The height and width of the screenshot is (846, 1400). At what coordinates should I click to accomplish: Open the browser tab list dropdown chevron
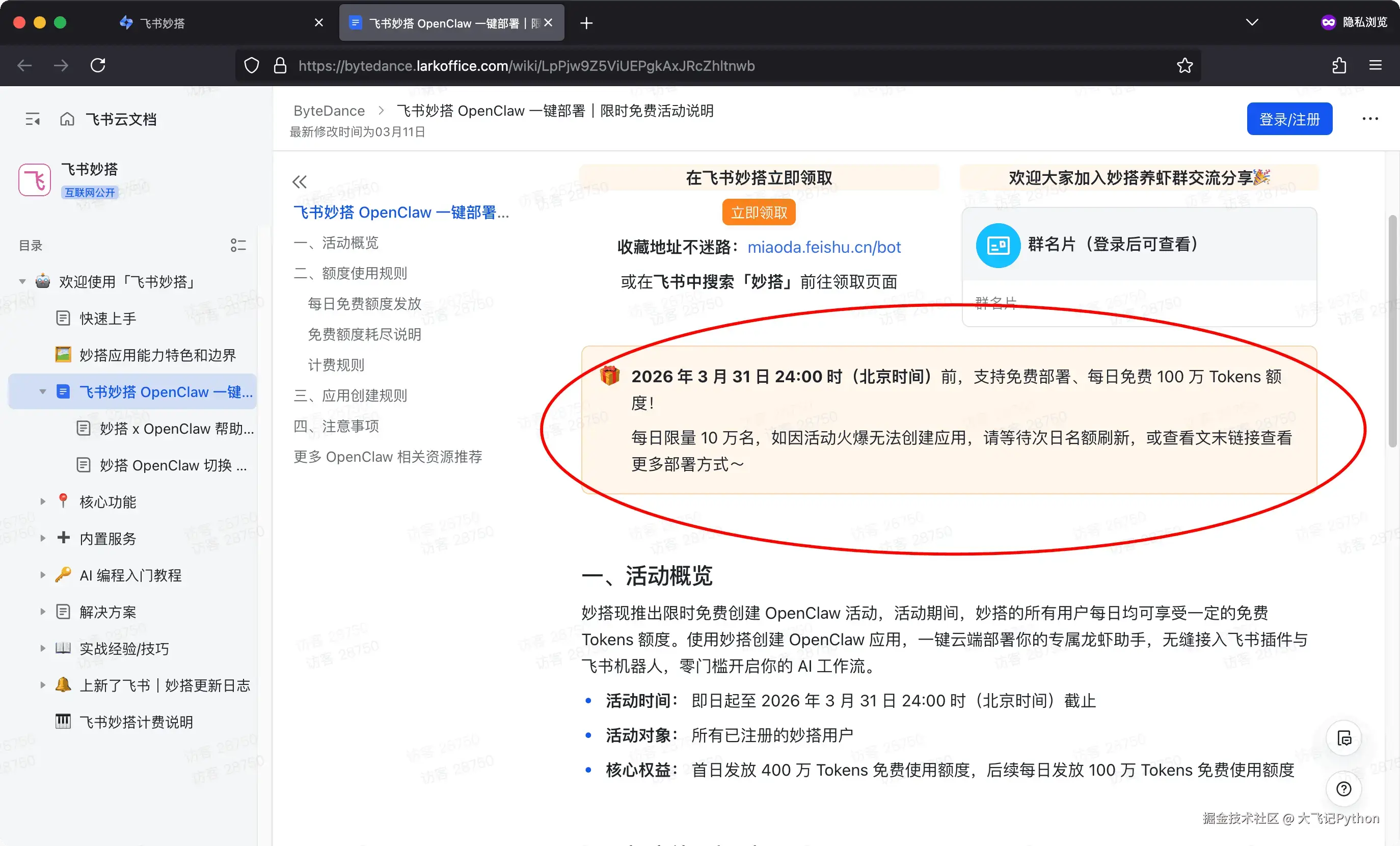click(x=1252, y=23)
